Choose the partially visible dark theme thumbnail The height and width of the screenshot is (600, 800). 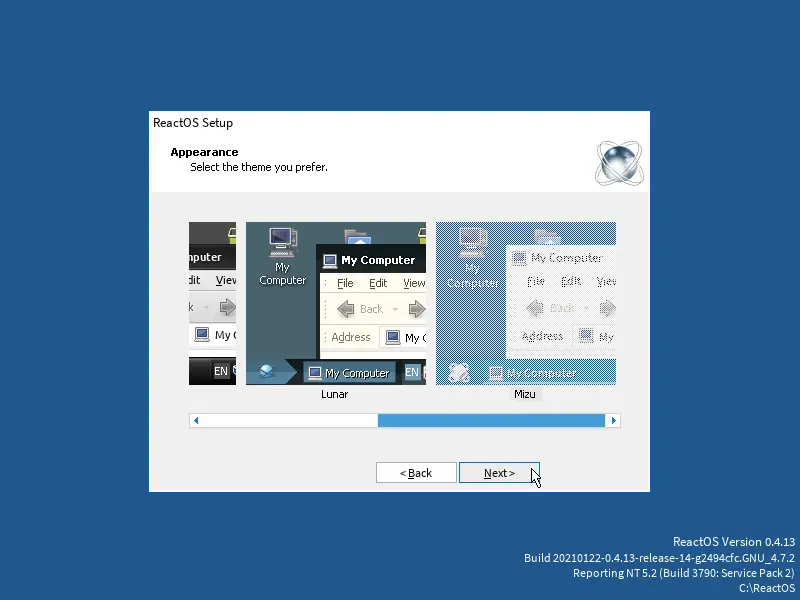point(212,303)
